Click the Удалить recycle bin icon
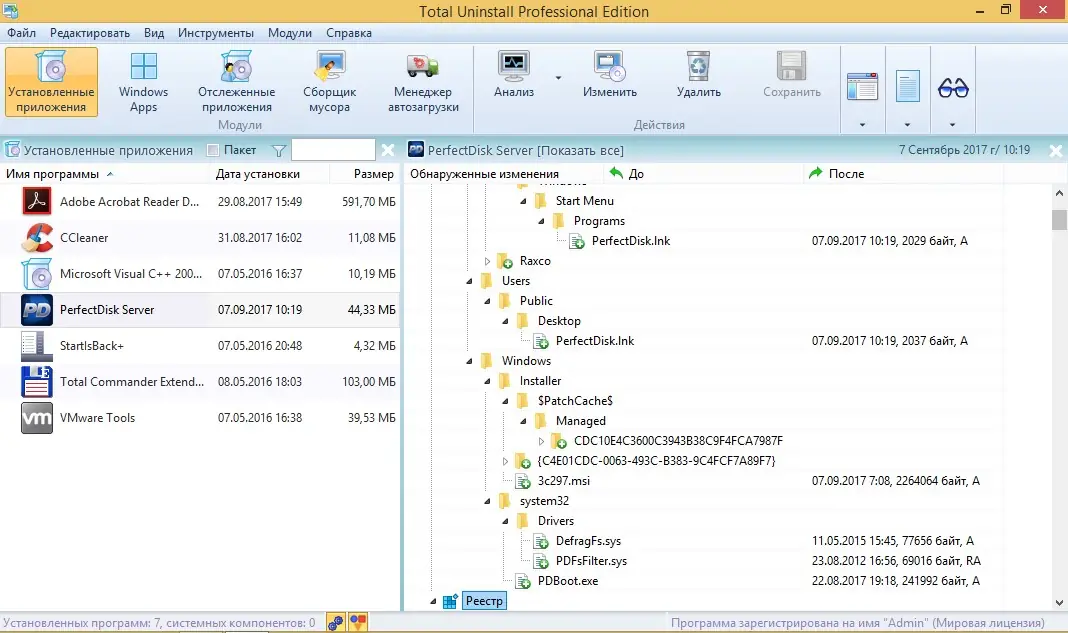 pos(698,67)
